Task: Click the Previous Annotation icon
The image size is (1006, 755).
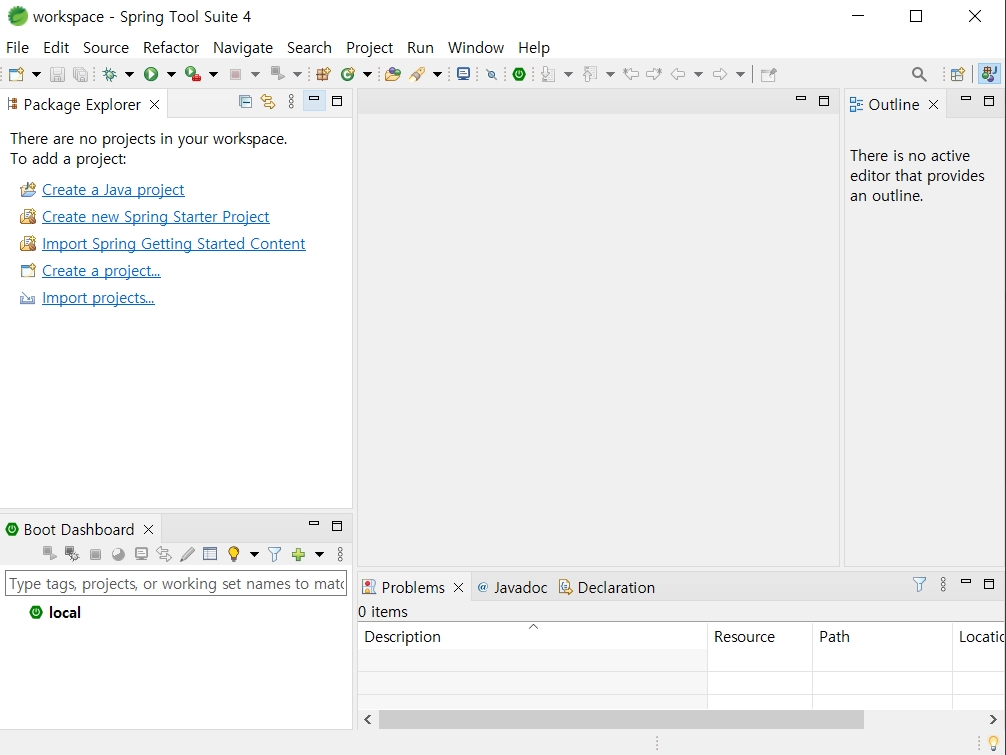Action: [x=590, y=74]
